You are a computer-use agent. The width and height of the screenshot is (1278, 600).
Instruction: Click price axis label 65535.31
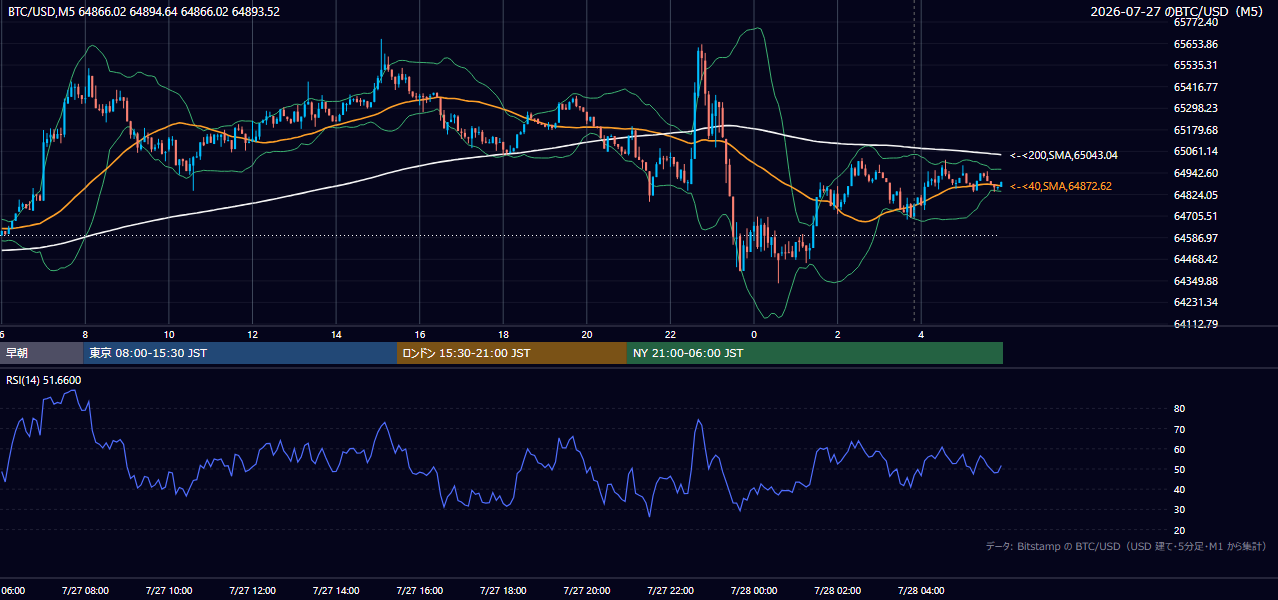pyautogui.click(x=1196, y=65)
